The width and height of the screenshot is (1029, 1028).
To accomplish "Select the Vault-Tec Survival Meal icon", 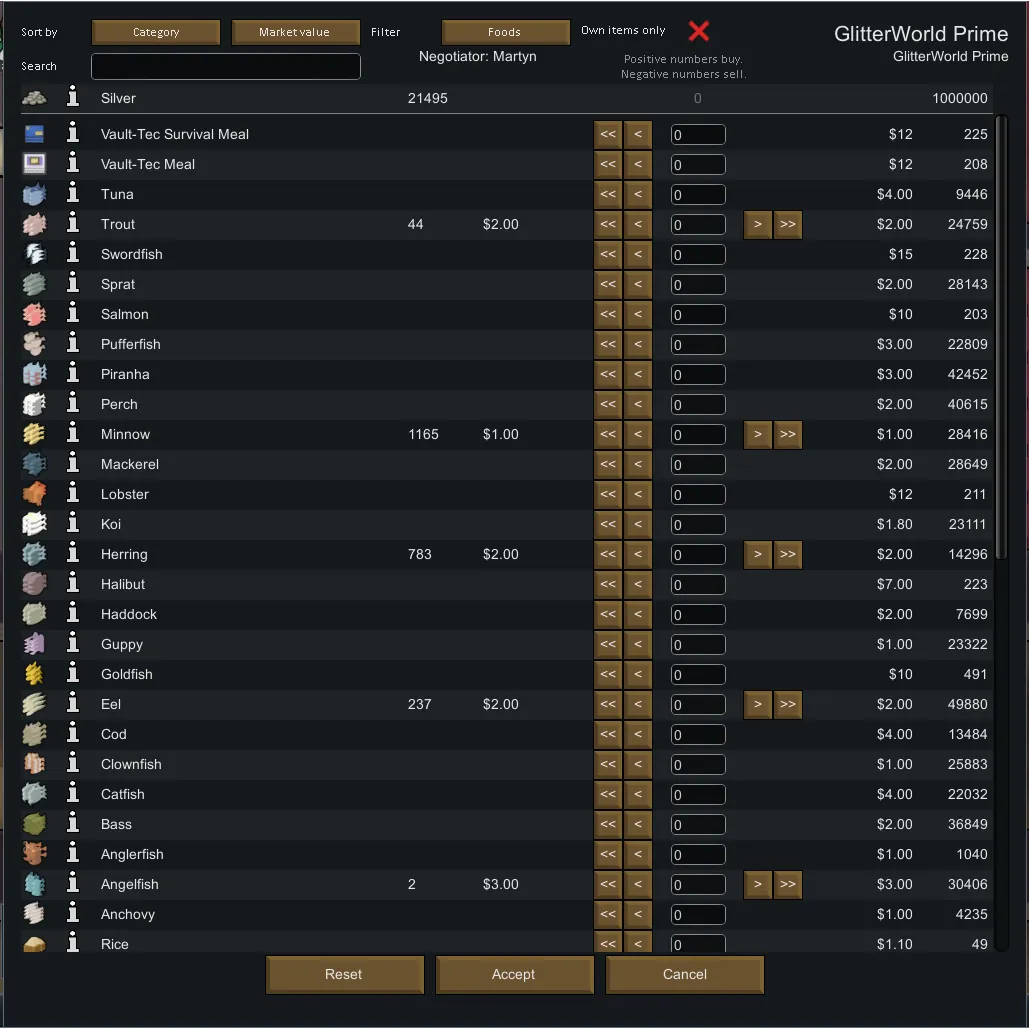I will coord(34,134).
